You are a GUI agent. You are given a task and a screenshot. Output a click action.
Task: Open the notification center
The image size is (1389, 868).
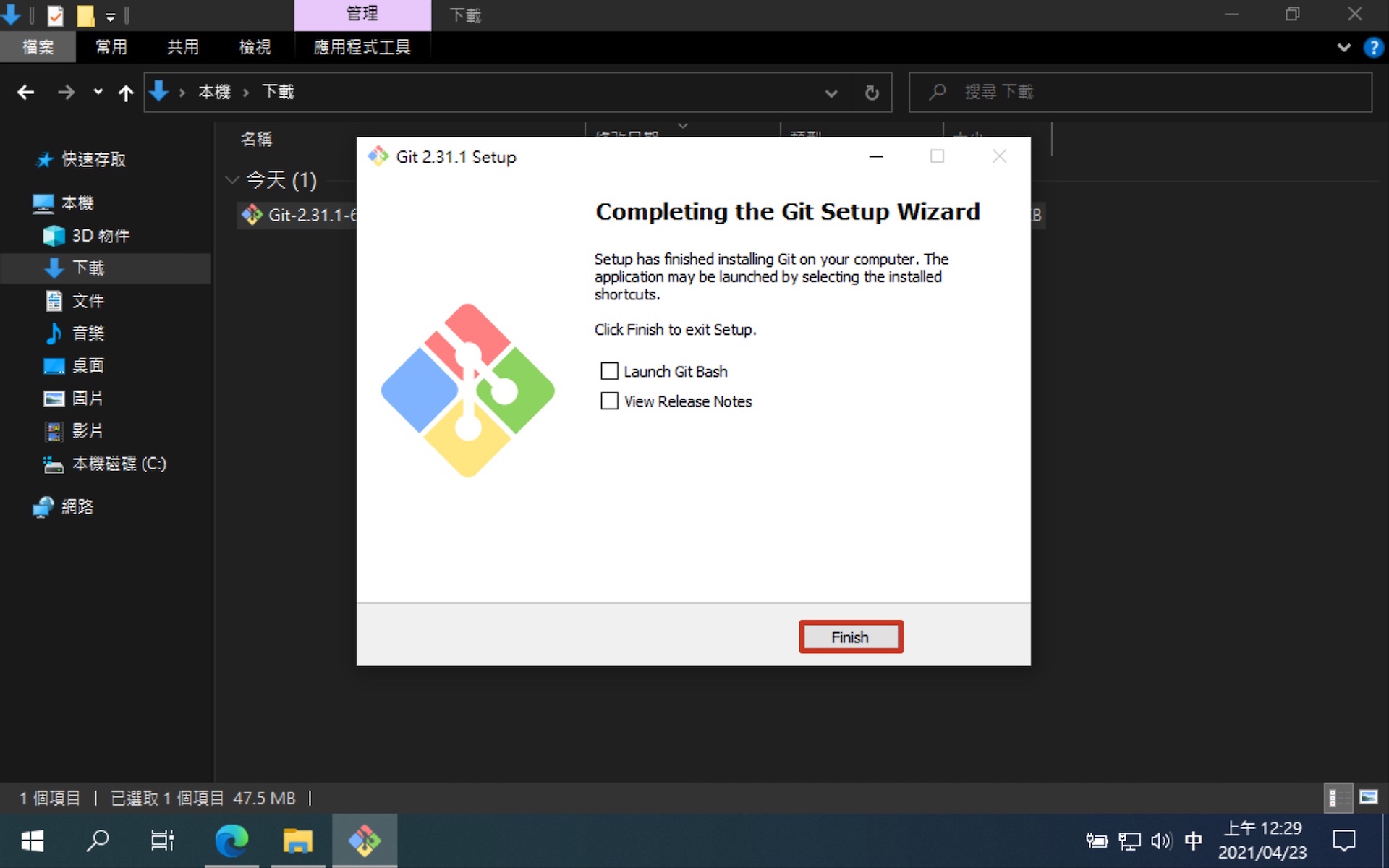1344,841
